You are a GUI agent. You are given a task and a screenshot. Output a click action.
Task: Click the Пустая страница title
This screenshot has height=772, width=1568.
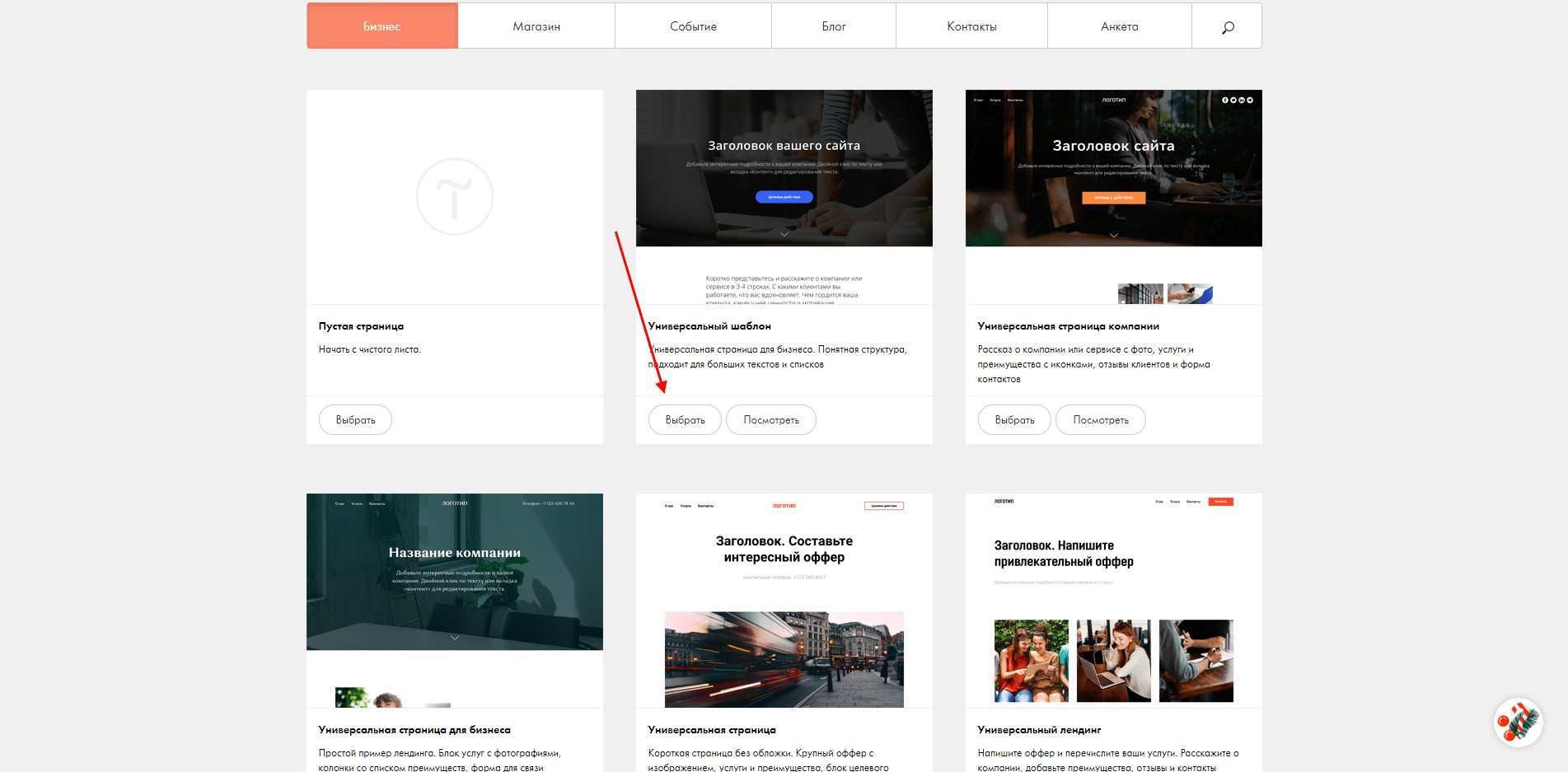(361, 326)
